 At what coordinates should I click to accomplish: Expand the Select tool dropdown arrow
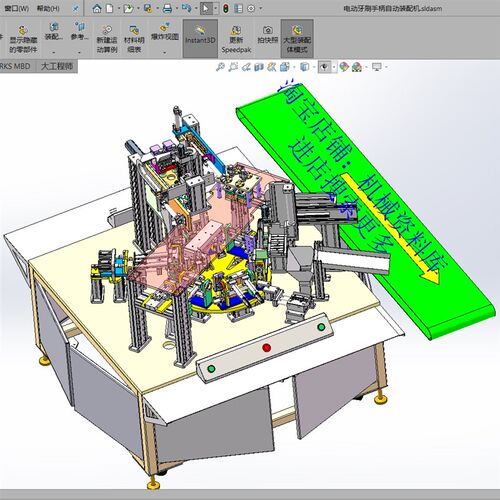tap(216, 8)
